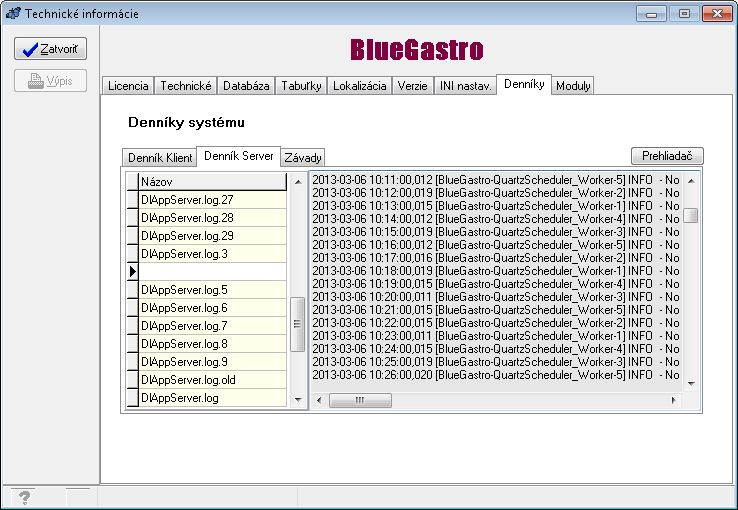This screenshot has width=738, height=510.
Task: Select DIAppServer.log.9 in the list
Action: (x=212, y=362)
